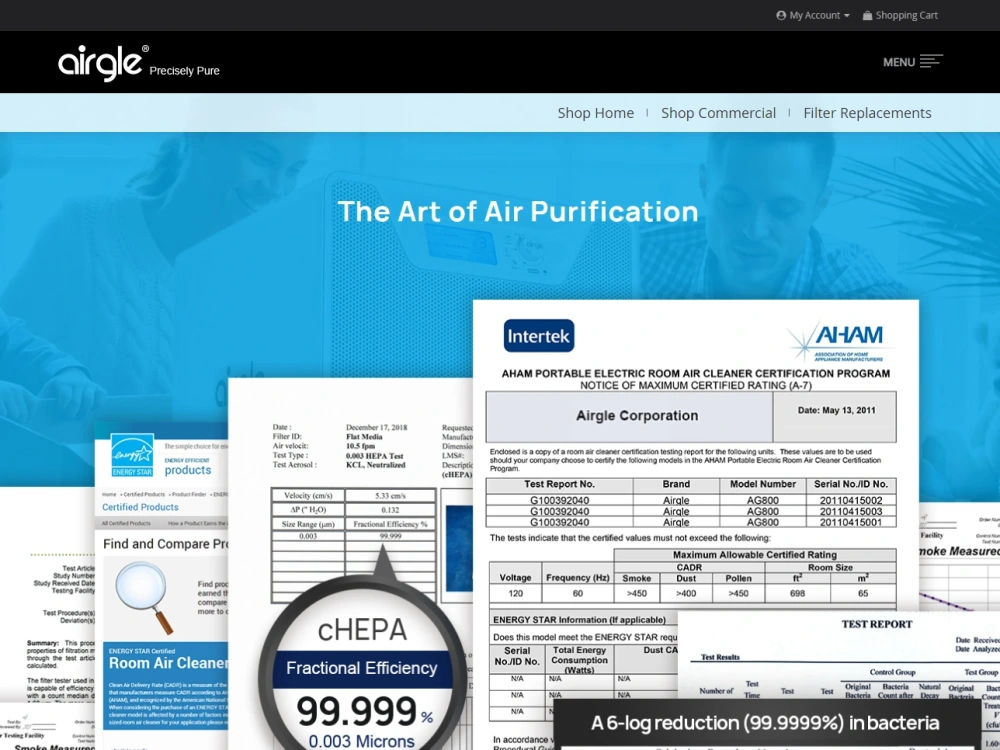Click '0.003 HEPA Test' test type

(375, 456)
